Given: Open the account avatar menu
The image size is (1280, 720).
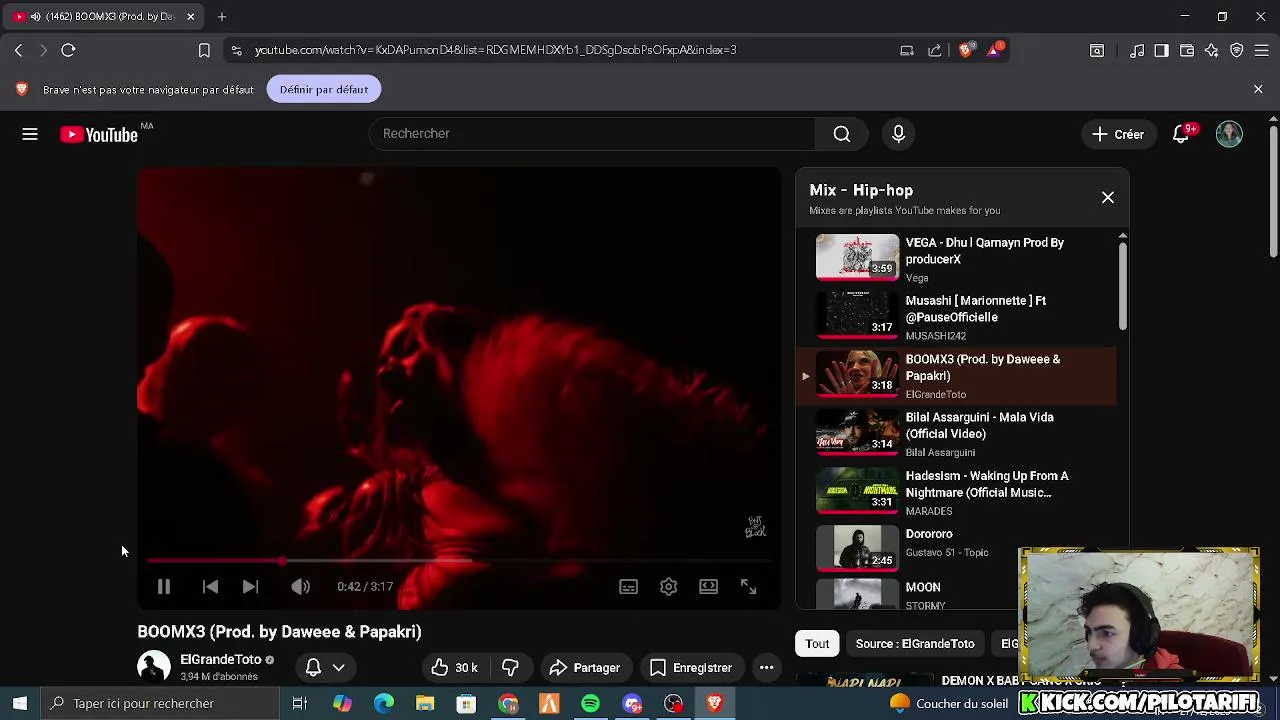Looking at the screenshot, I should coord(1229,134).
